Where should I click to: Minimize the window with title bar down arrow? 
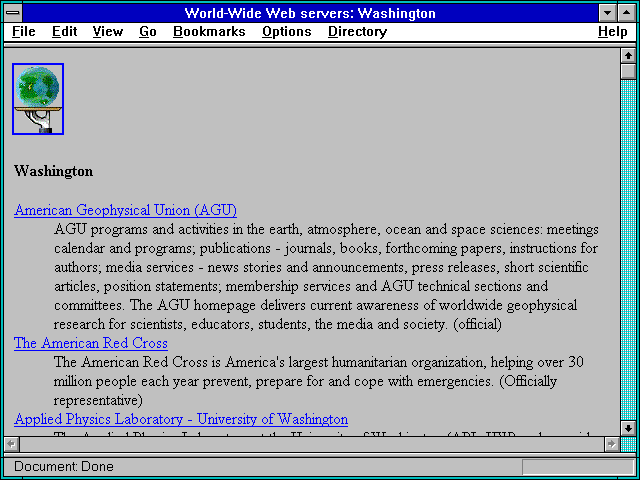tap(608, 13)
